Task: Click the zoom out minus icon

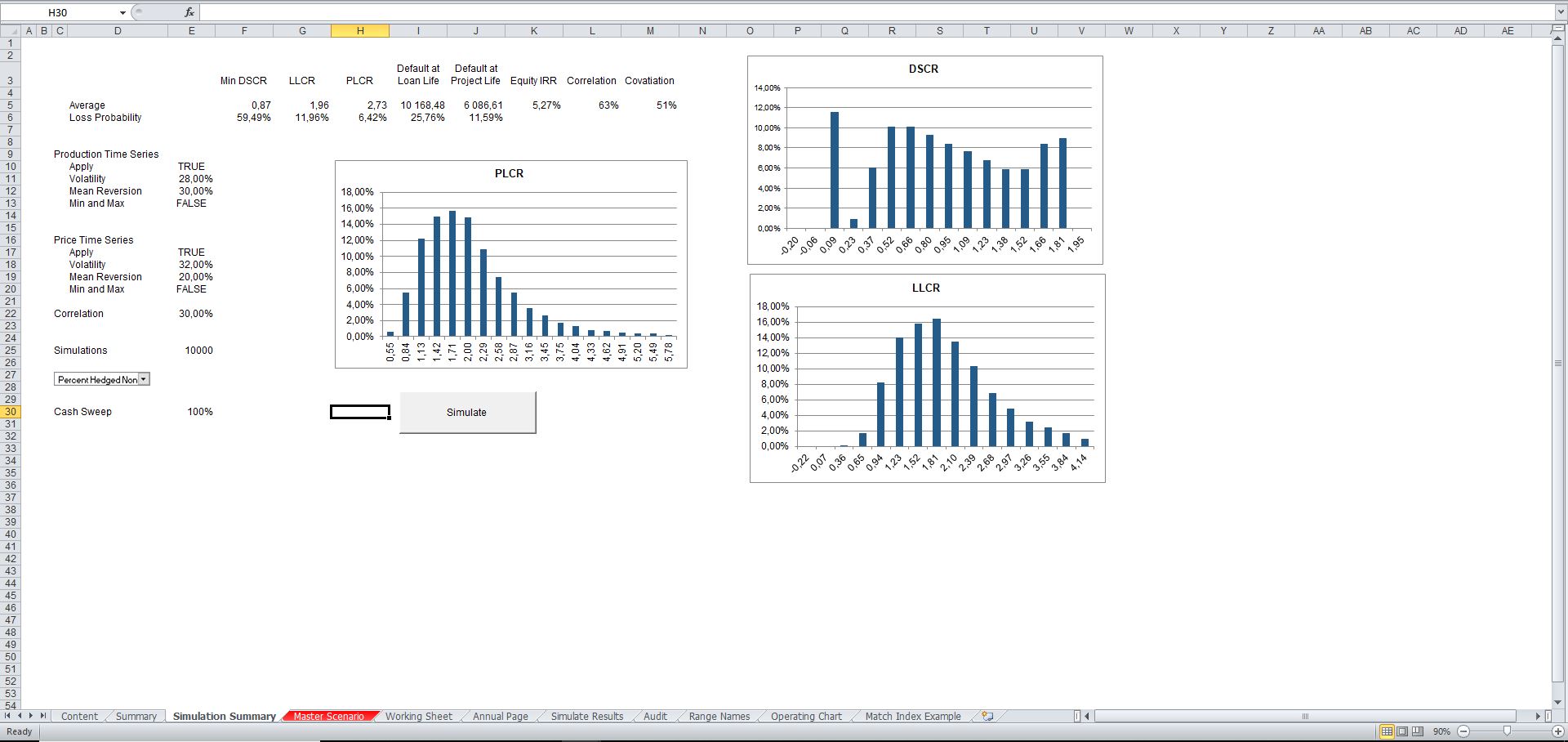Action: coord(1463,731)
